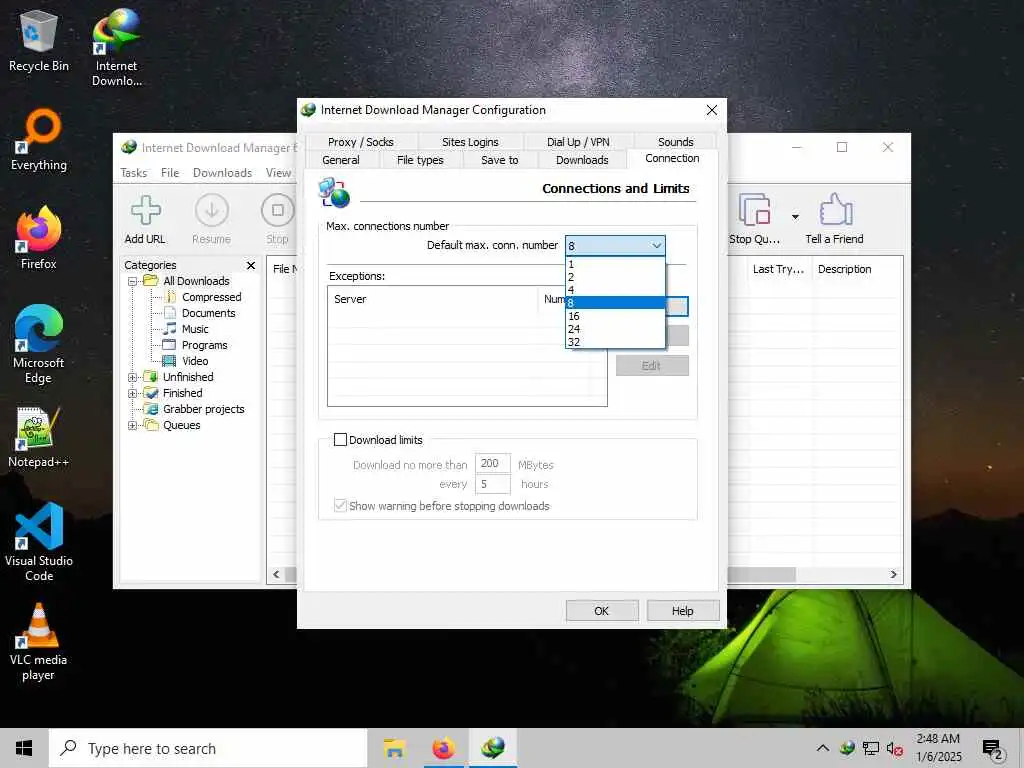
Task: Click IDM tray icon in system tray
Action: (x=847, y=748)
